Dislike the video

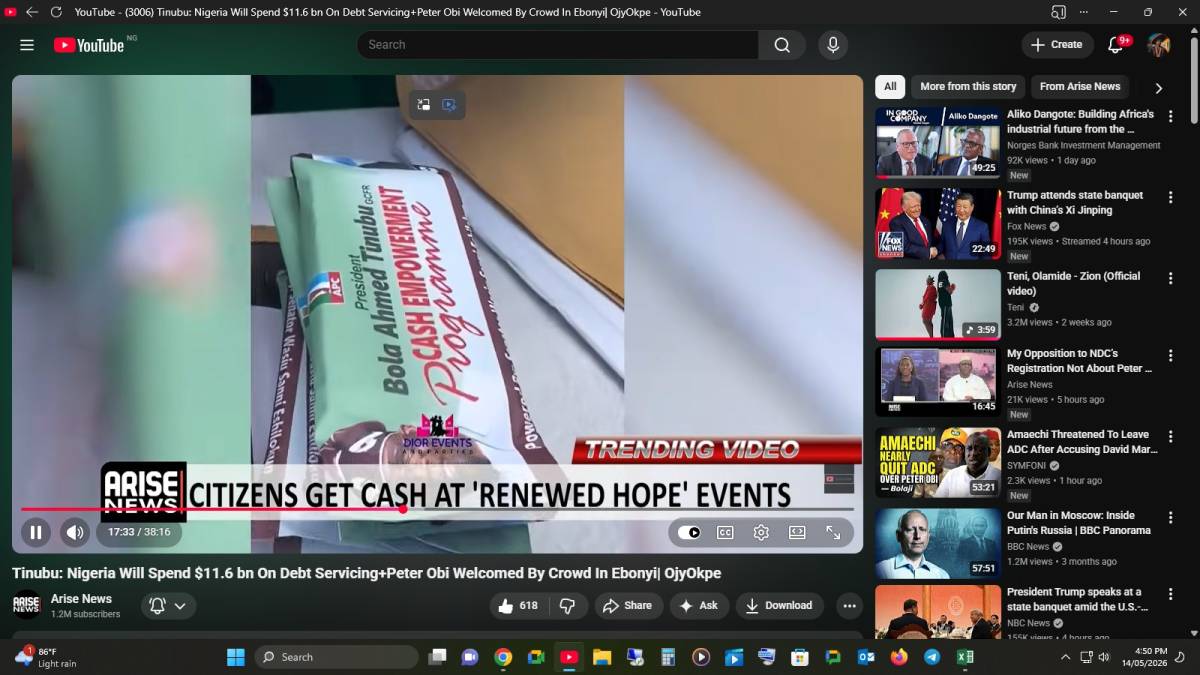(x=568, y=605)
